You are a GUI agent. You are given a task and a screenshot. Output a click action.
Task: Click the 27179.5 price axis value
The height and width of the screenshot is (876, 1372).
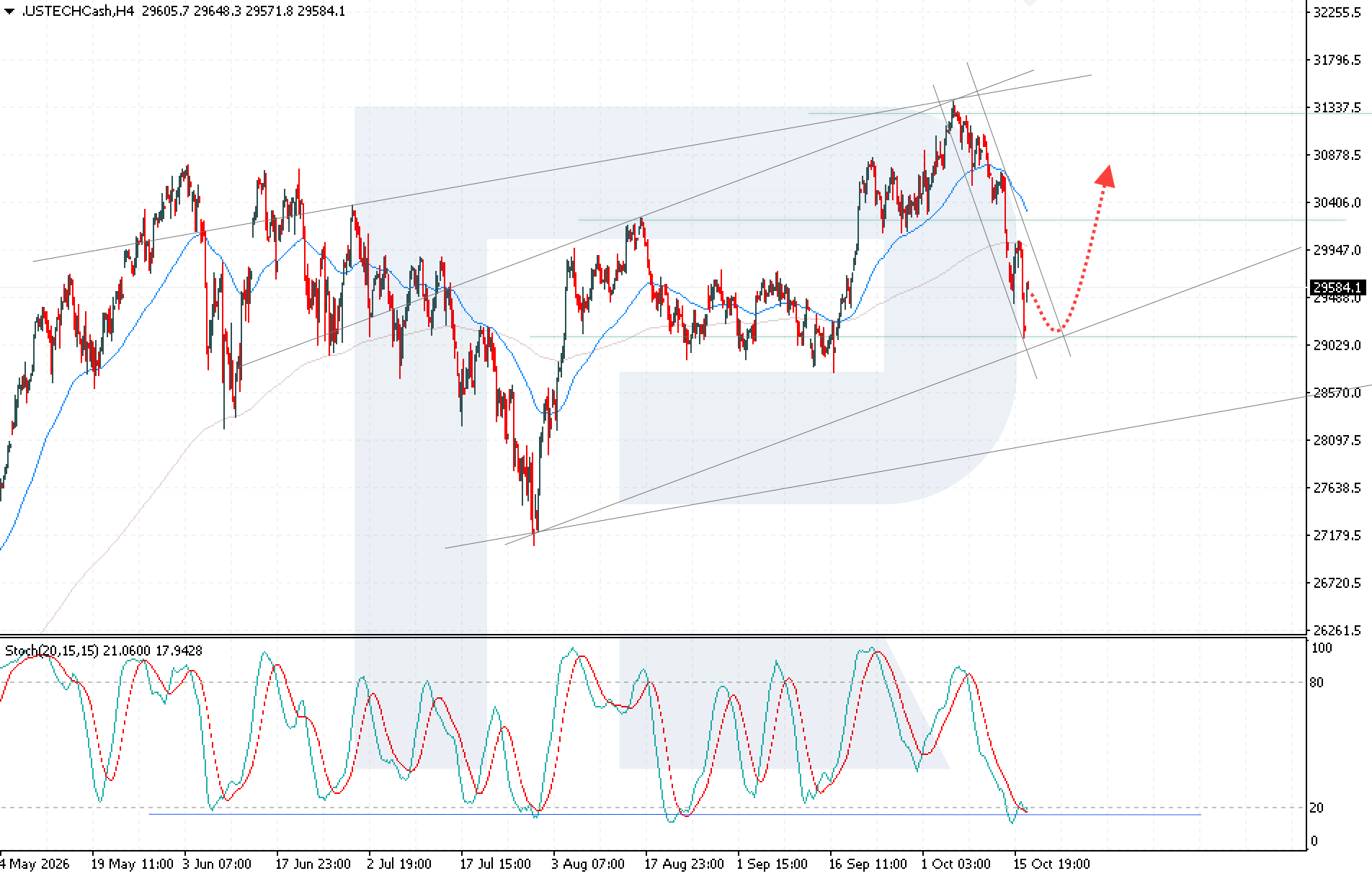(1337, 535)
